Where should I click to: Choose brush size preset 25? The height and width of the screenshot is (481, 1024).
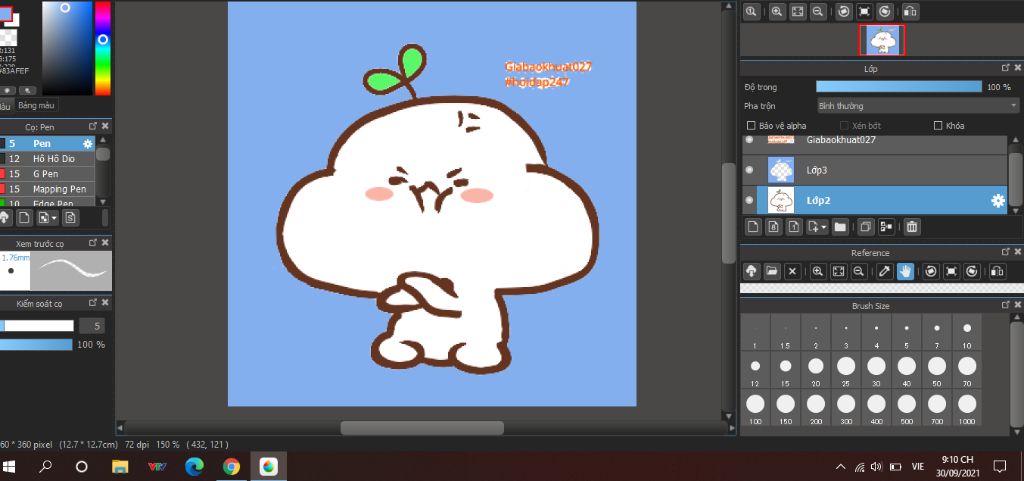pyautogui.click(x=846, y=371)
